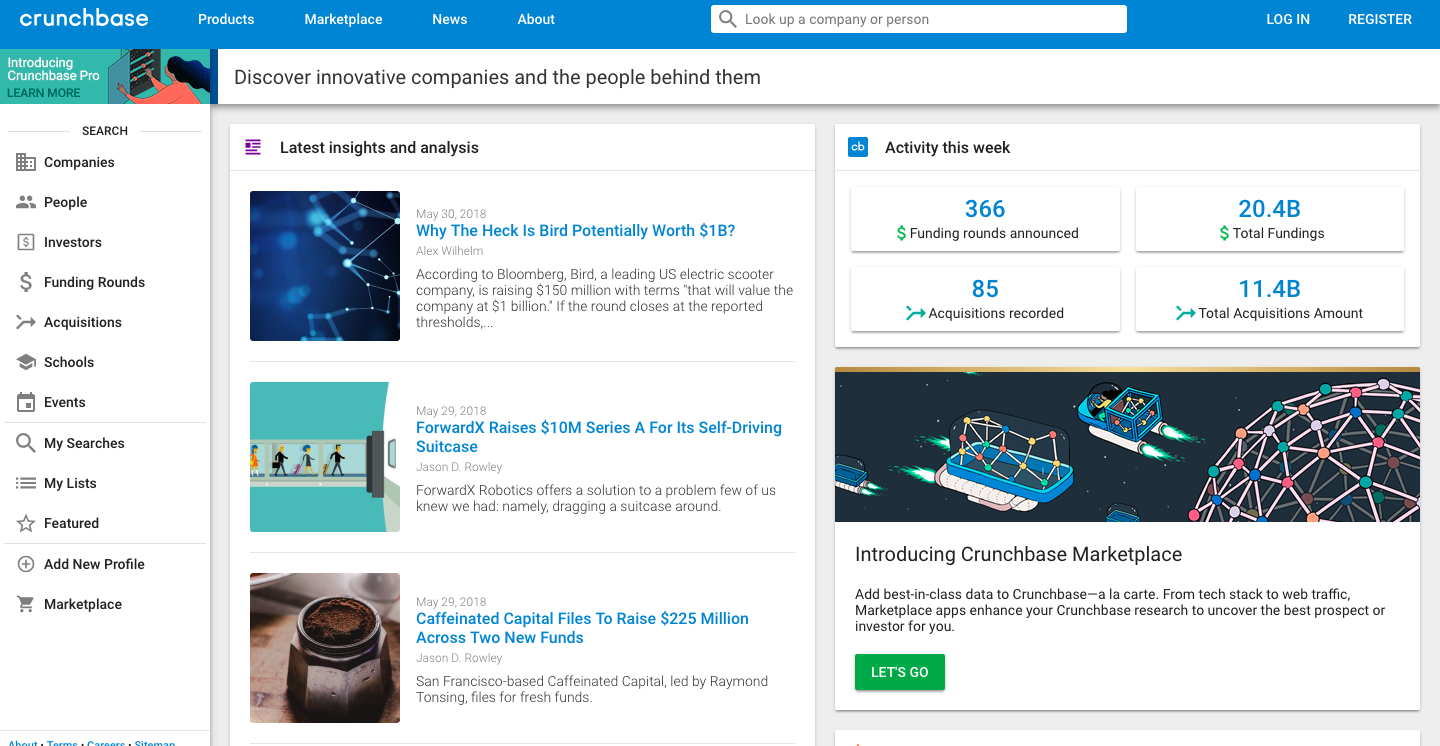Viewport: 1440px width, 746px height.
Task: Open the suitcase illustration thumbnail for ForwardX
Action: click(x=325, y=457)
